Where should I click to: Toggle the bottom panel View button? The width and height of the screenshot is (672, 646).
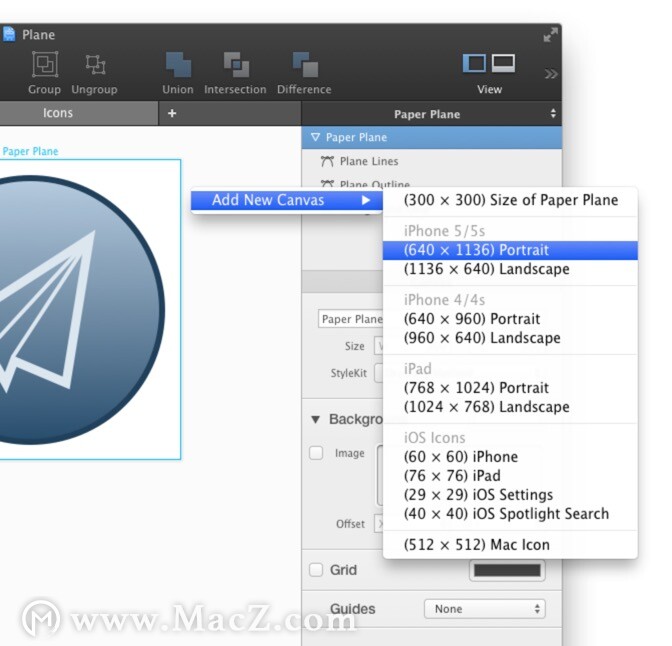503,63
